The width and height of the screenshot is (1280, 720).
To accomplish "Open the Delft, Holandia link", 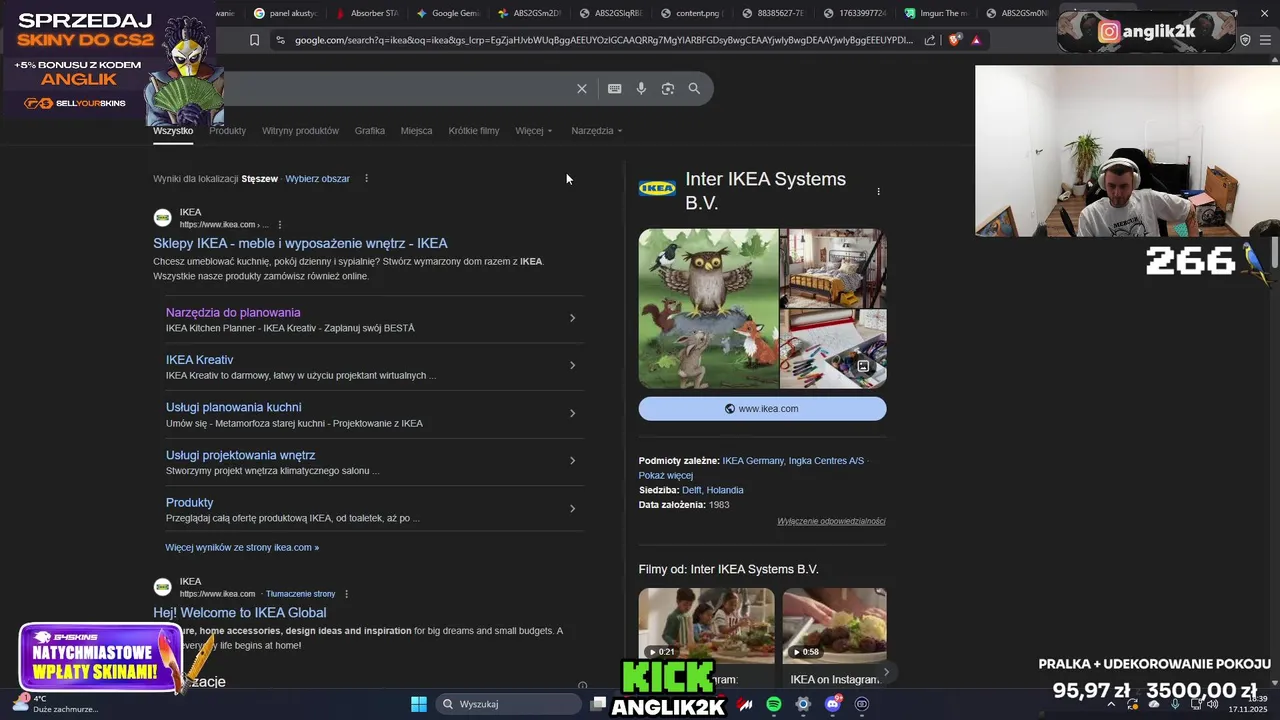I will (712, 490).
